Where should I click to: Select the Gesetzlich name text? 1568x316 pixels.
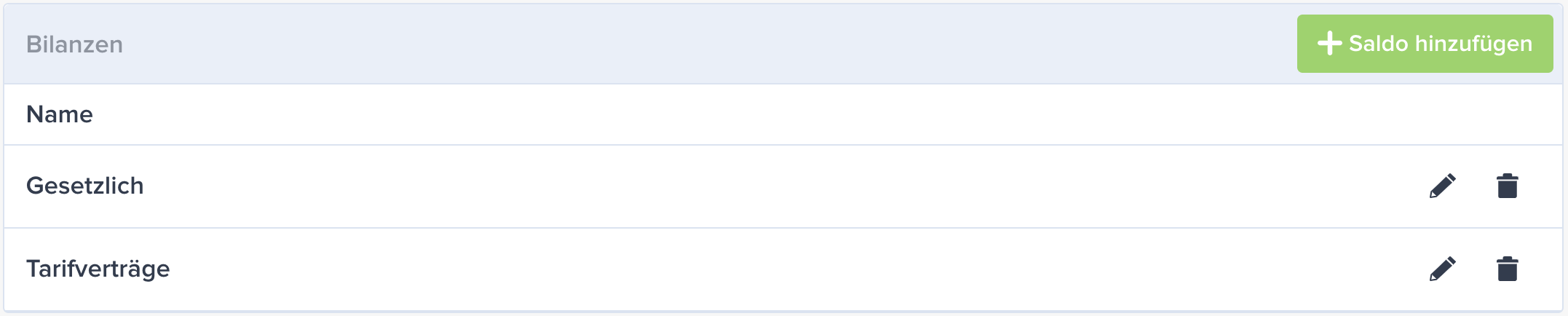click(85, 186)
